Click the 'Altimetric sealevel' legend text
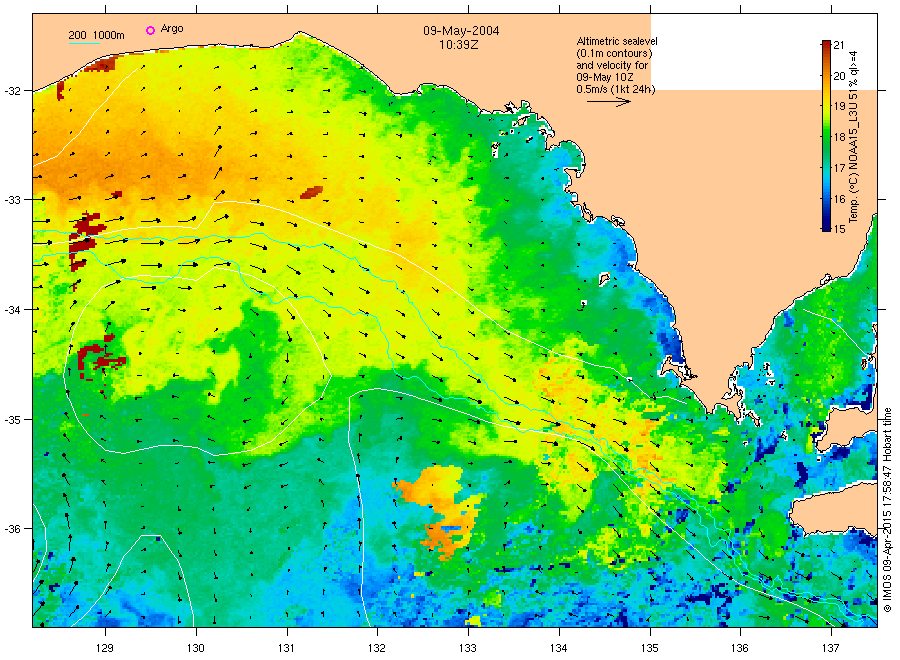 click(x=617, y=41)
